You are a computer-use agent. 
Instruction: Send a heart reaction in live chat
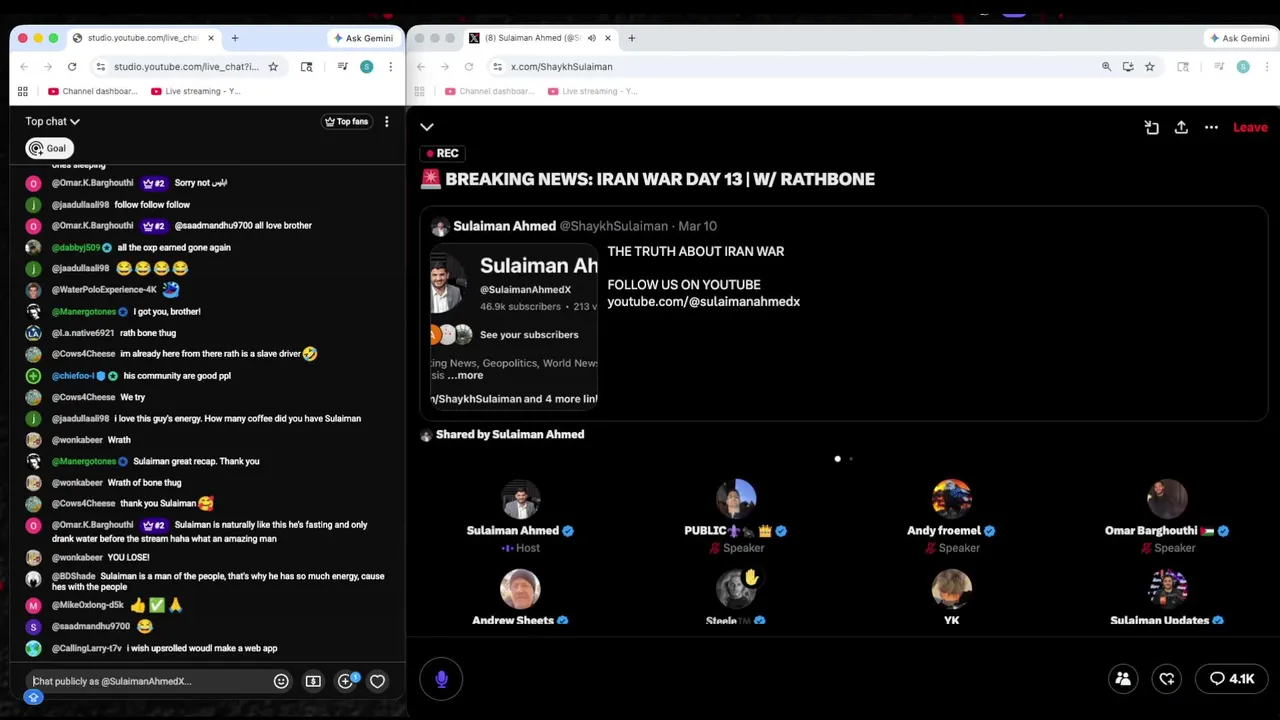click(x=377, y=681)
